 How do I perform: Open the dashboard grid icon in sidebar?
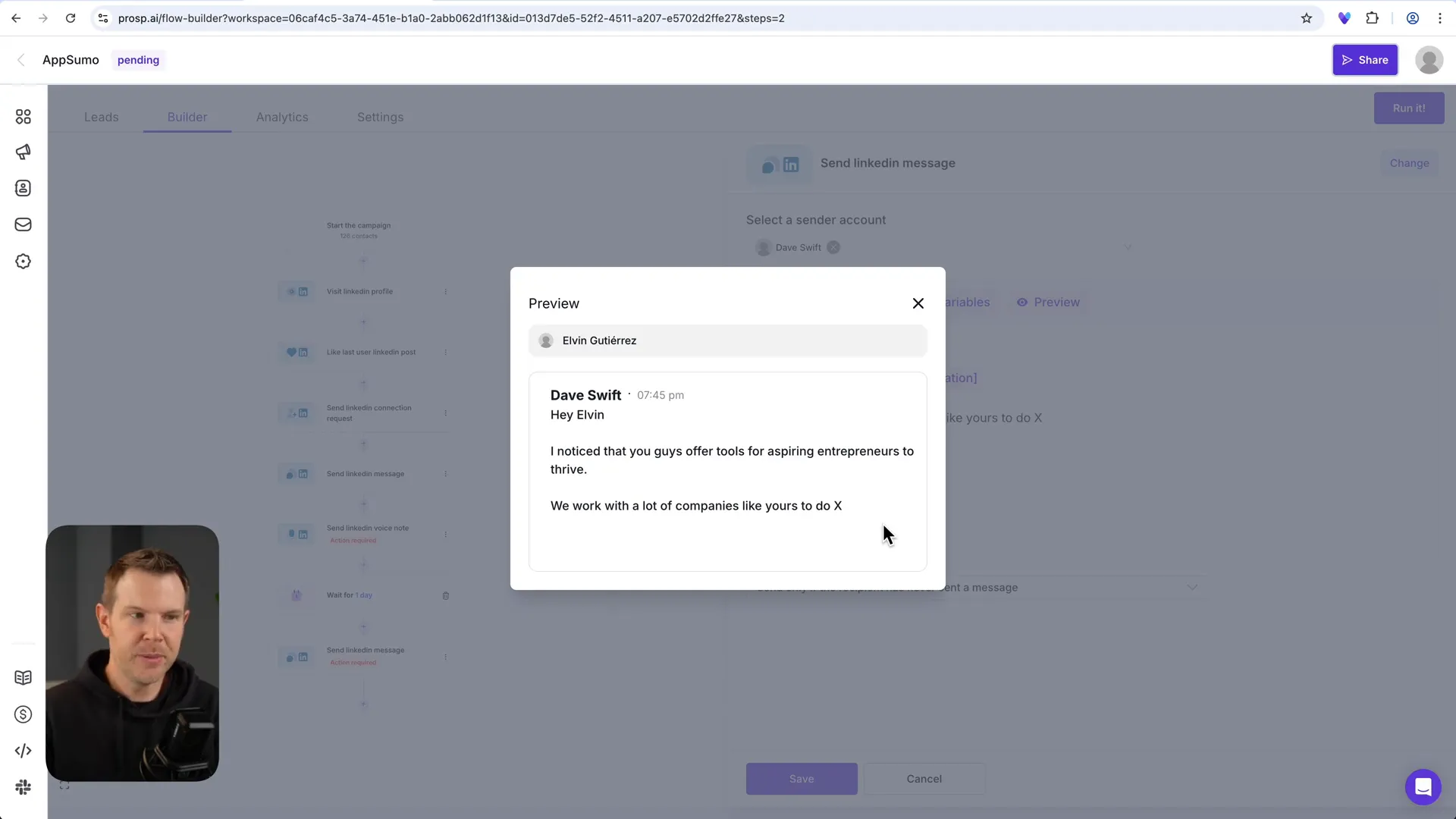click(23, 116)
